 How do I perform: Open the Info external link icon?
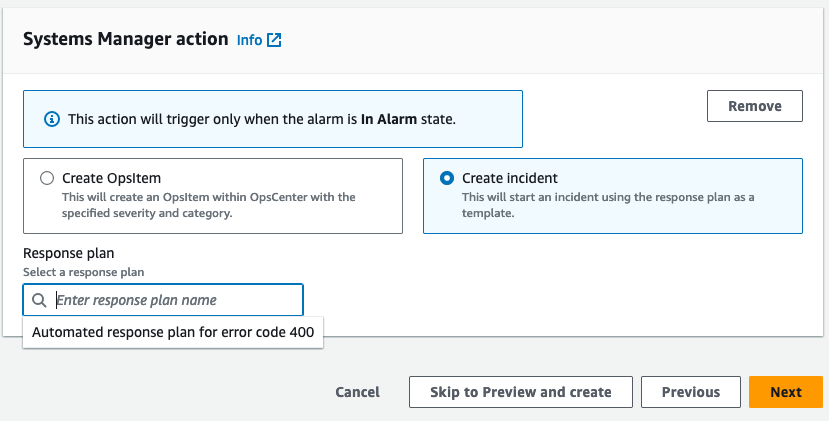click(x=274, y=40)
